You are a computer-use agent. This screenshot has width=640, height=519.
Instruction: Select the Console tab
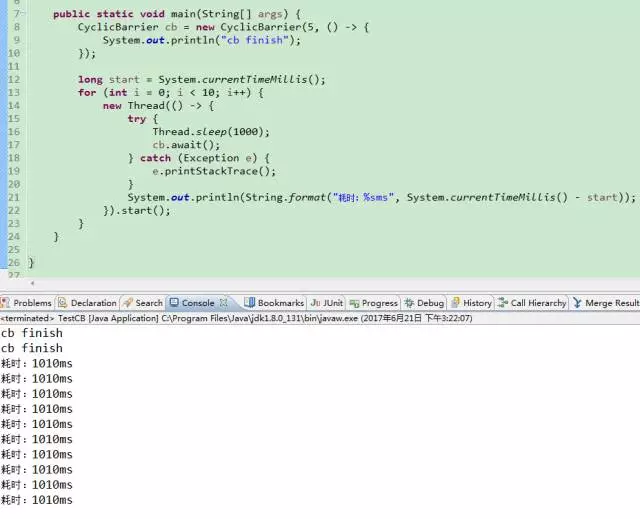click(197, 303)
